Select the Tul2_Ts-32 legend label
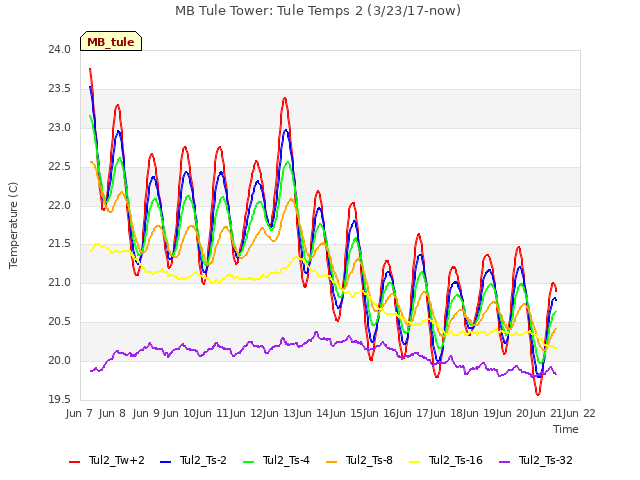This screenshot has width=640, height=480. [x=546, y=460]
